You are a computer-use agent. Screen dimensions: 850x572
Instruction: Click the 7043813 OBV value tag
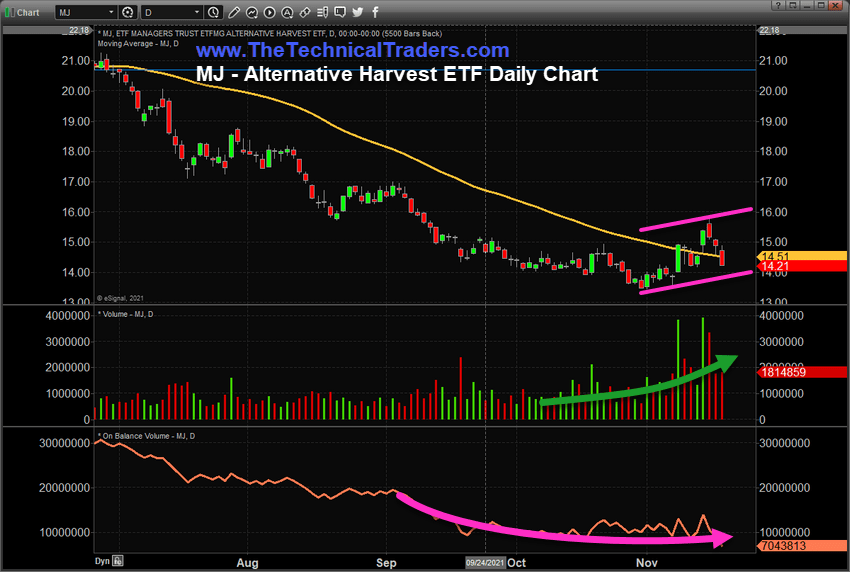pyautogui.click(x=802, y=545)
